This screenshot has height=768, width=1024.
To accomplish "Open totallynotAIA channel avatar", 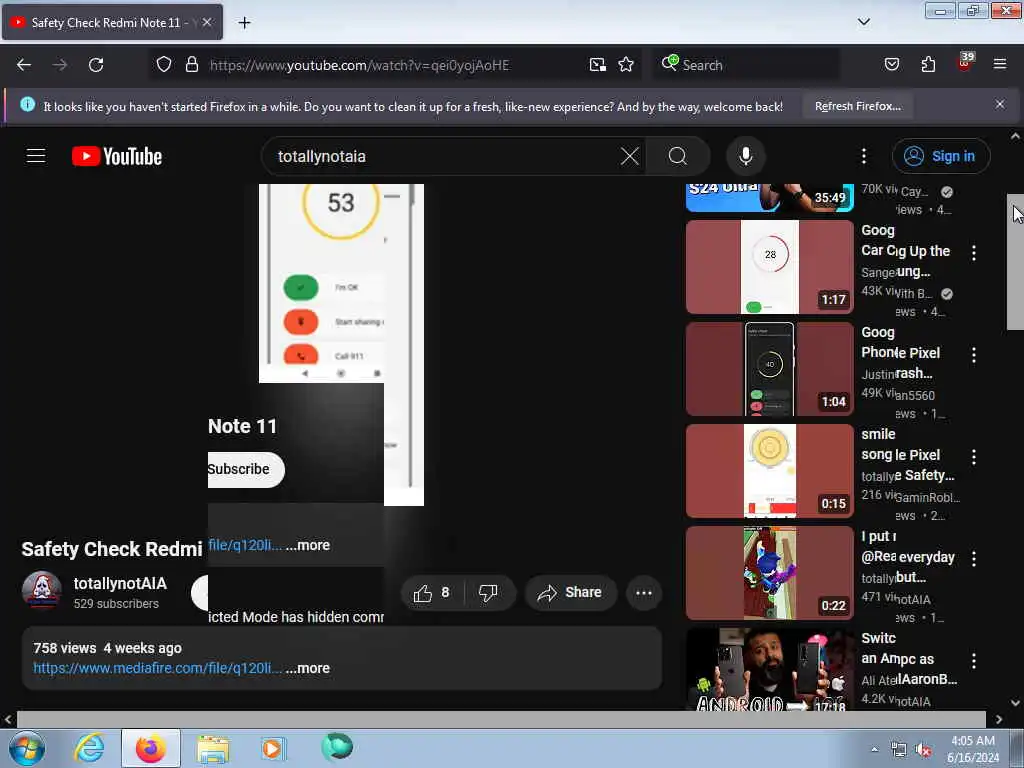I will point(42,590).
